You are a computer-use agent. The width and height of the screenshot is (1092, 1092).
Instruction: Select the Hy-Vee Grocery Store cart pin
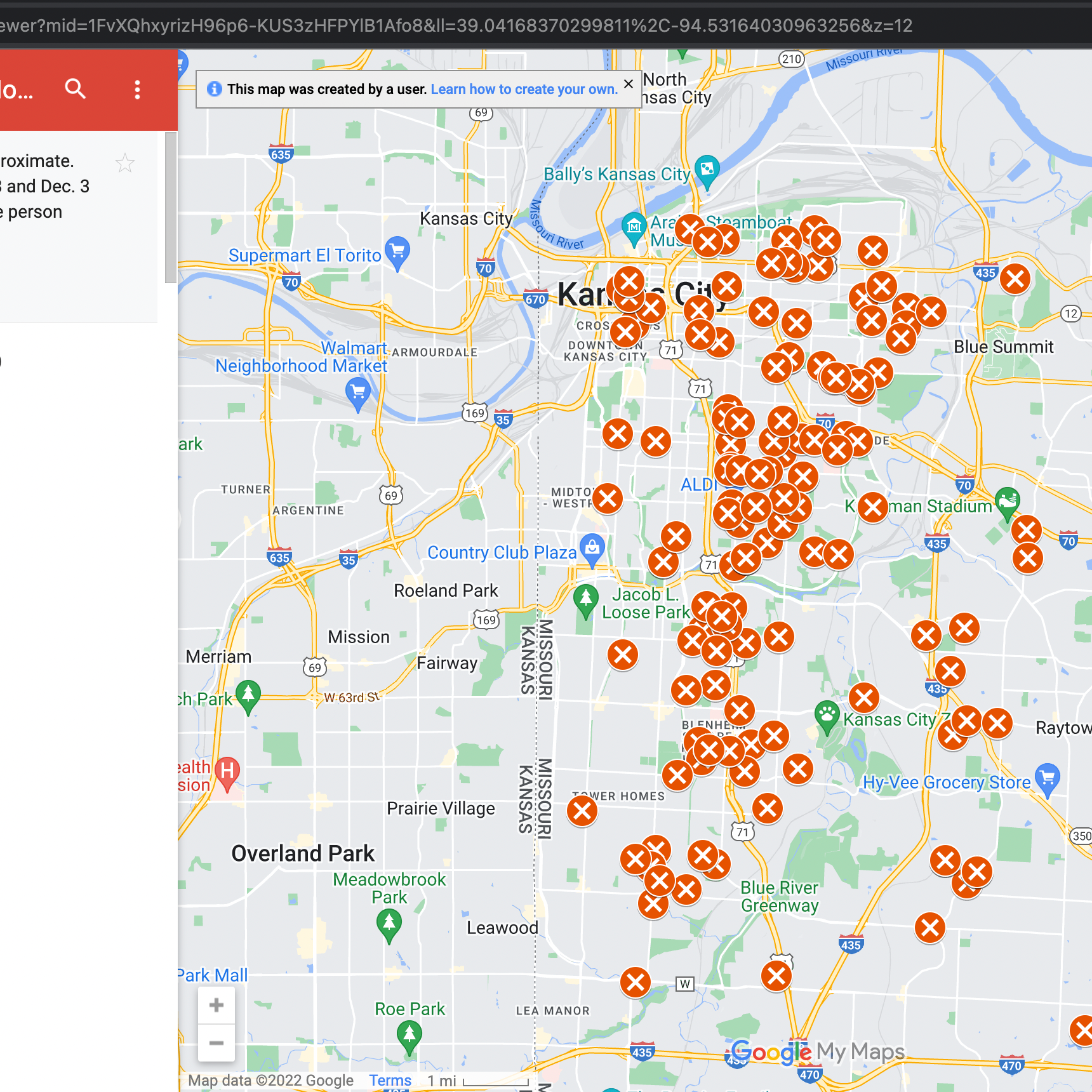(1047, 780)
